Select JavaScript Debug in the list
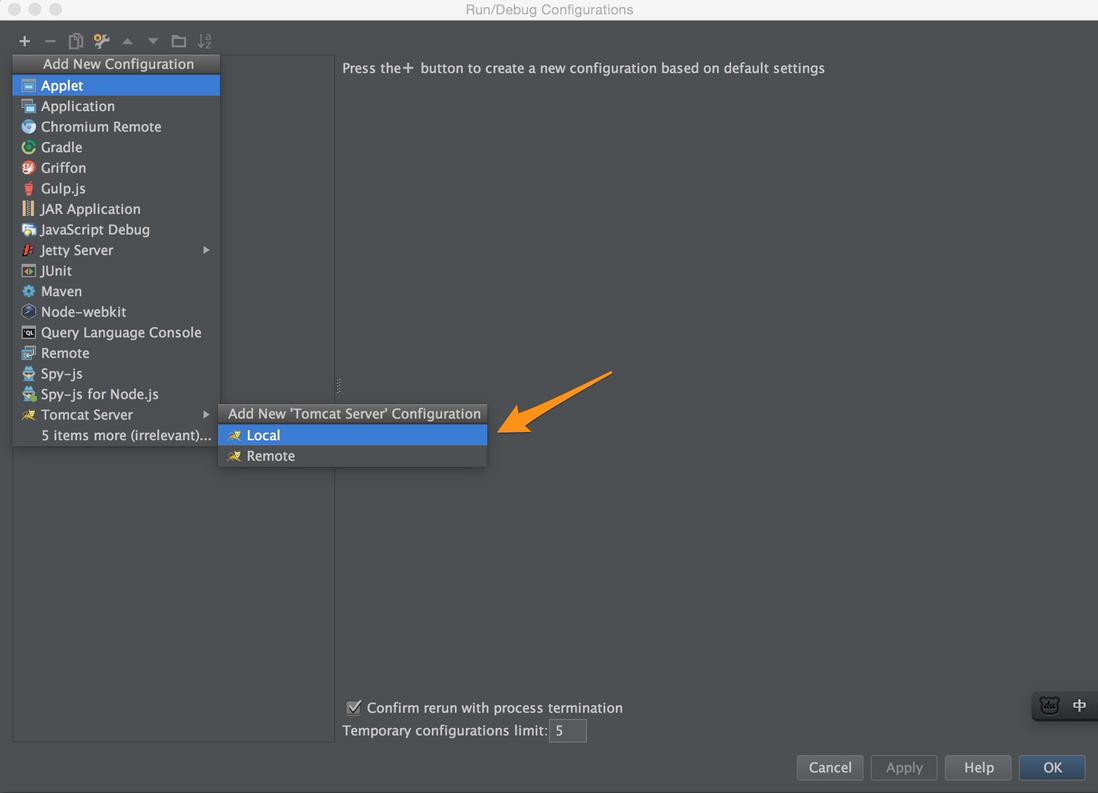This screenshot has height=793, width=1098. 116,230
